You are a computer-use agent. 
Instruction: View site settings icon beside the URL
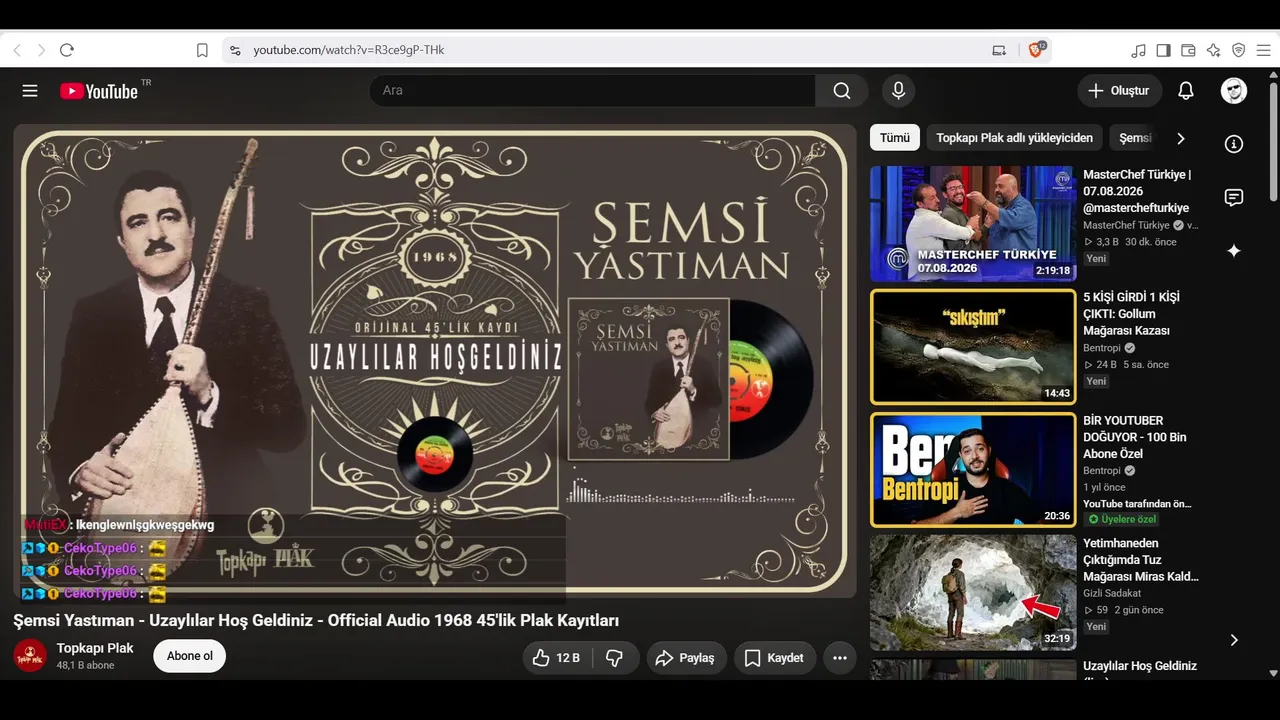(235, 50)
